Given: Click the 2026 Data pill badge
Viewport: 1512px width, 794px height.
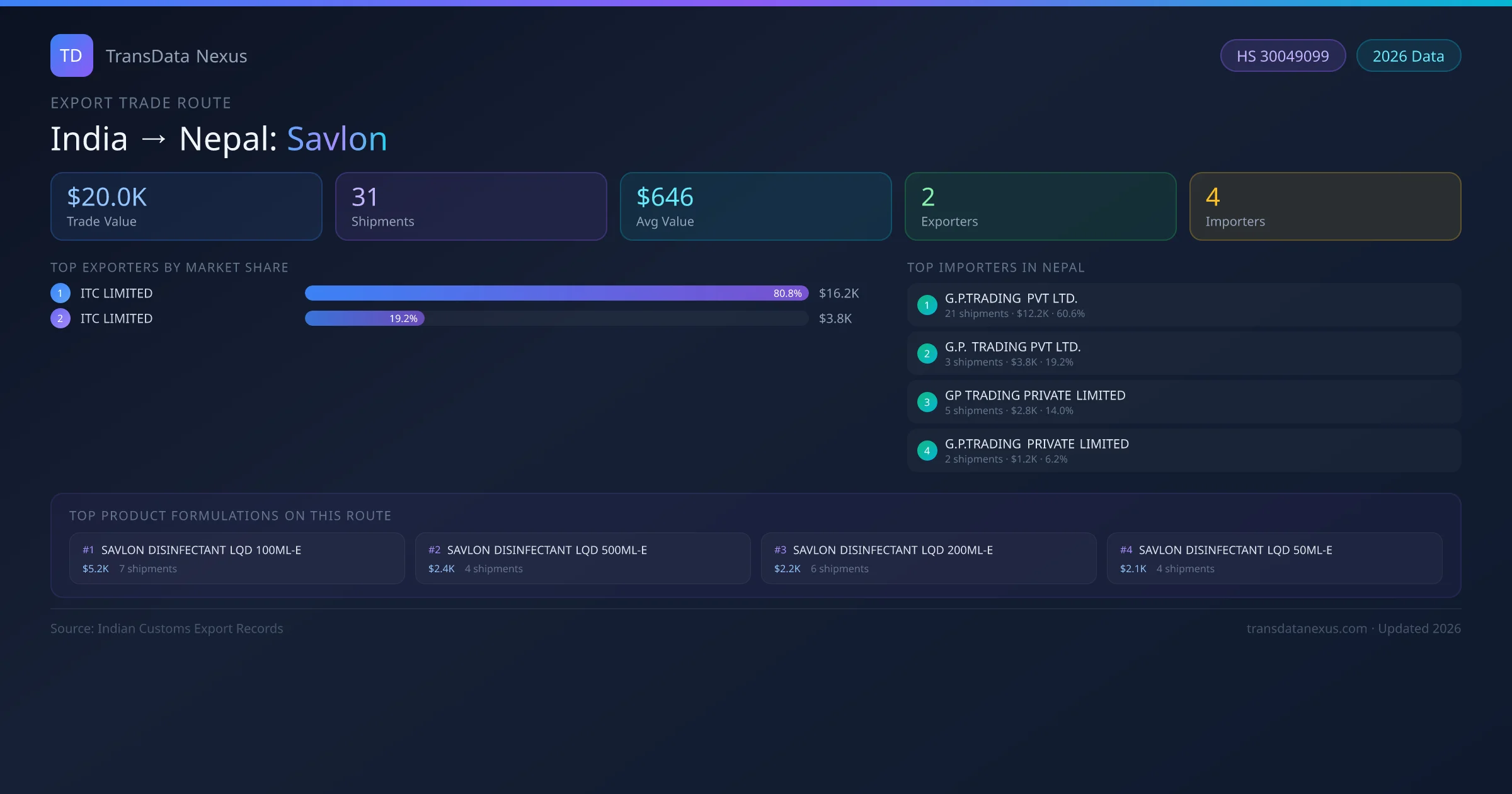Looking at the screenshot, I should [x=1408, y=56].
